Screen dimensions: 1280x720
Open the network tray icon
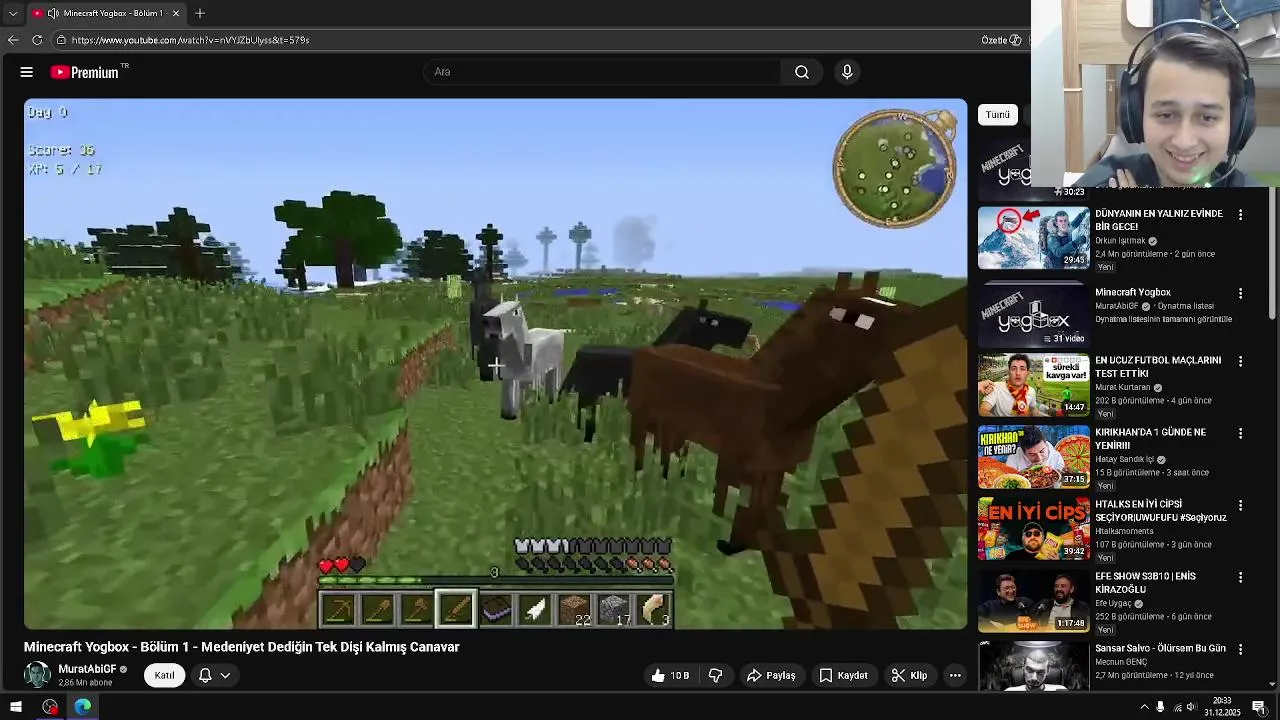coord(1176,707)
